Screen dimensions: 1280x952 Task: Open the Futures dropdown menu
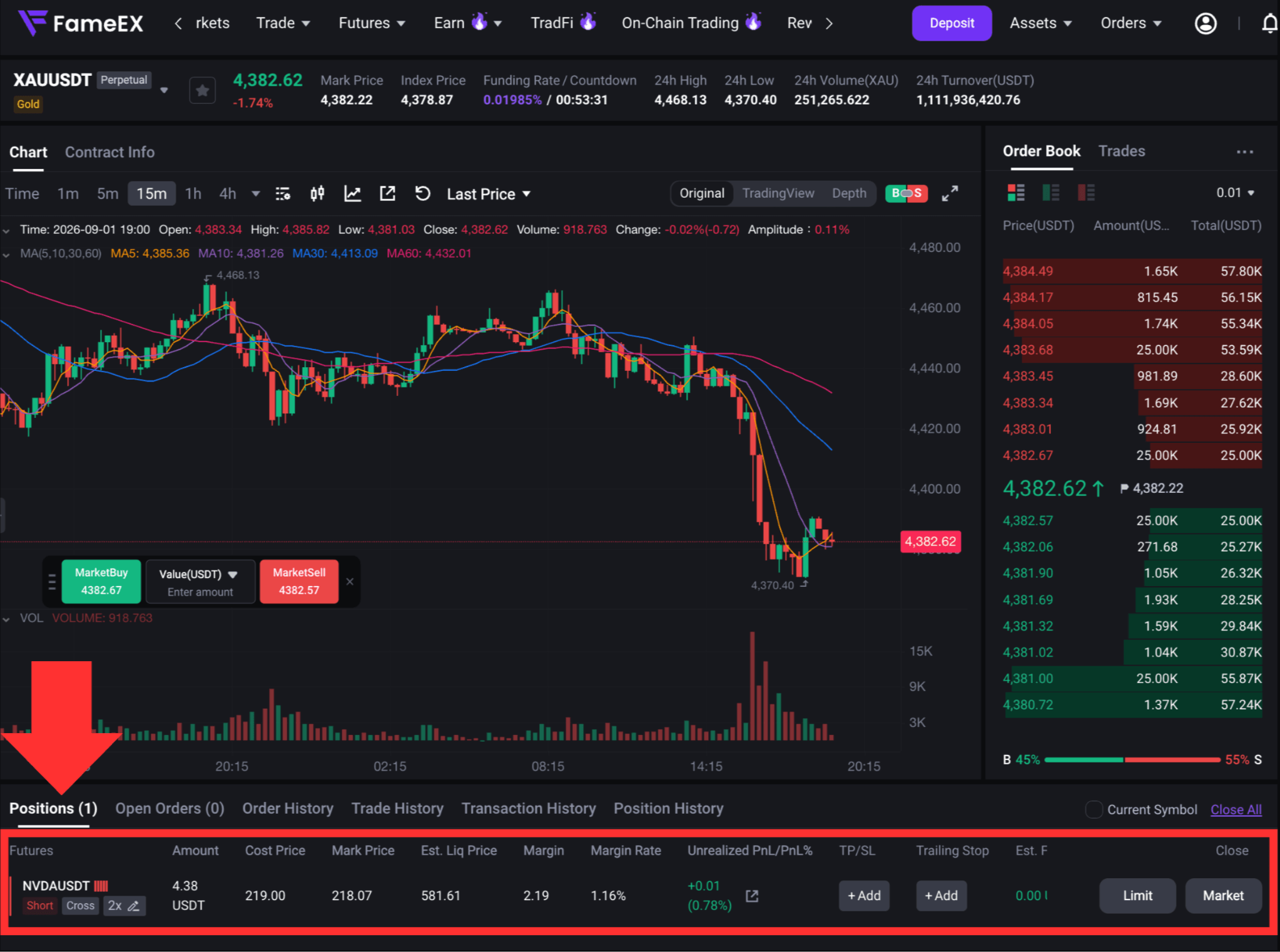[x=372, y=23]
